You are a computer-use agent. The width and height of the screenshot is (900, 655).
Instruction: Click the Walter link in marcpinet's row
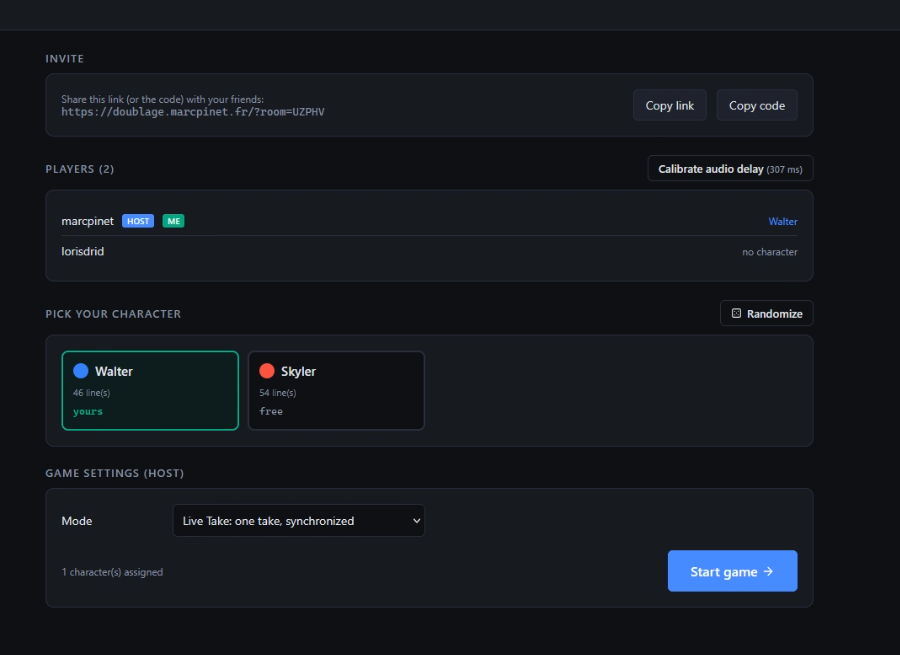point(783,222)
